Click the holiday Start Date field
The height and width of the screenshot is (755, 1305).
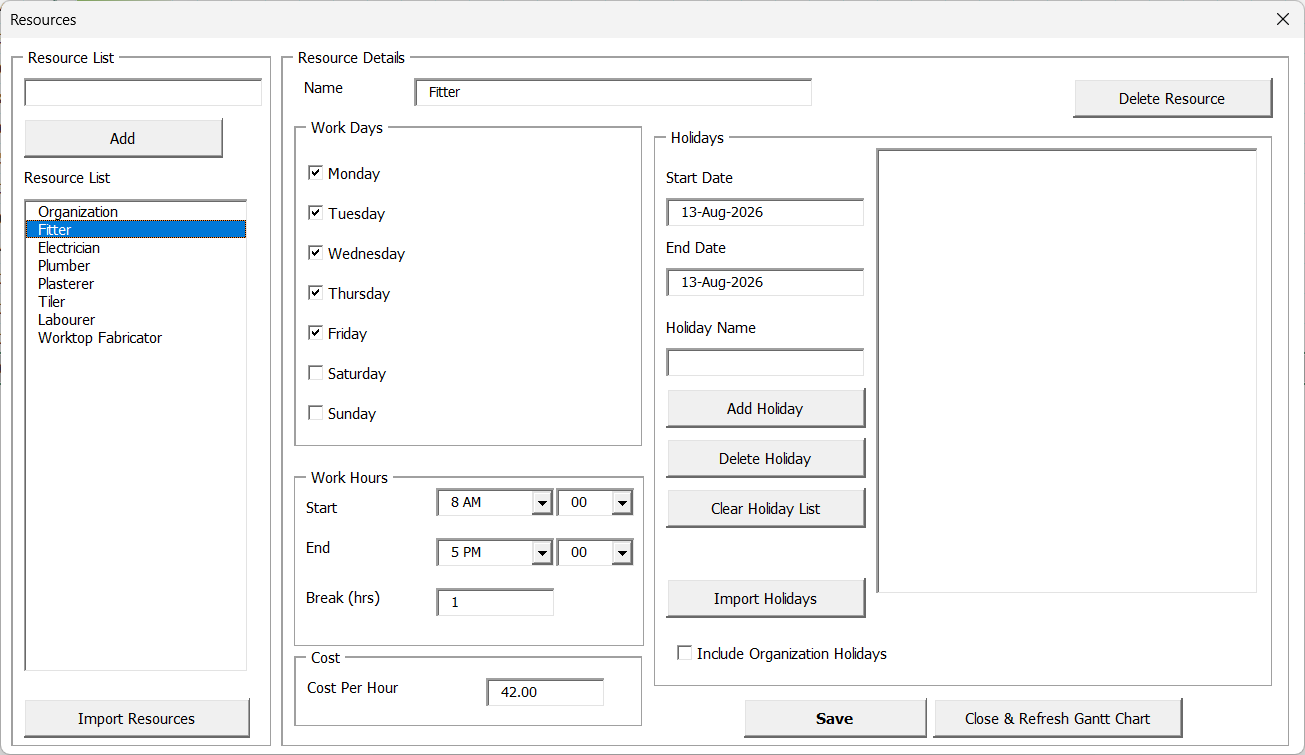tap(765, 212)
